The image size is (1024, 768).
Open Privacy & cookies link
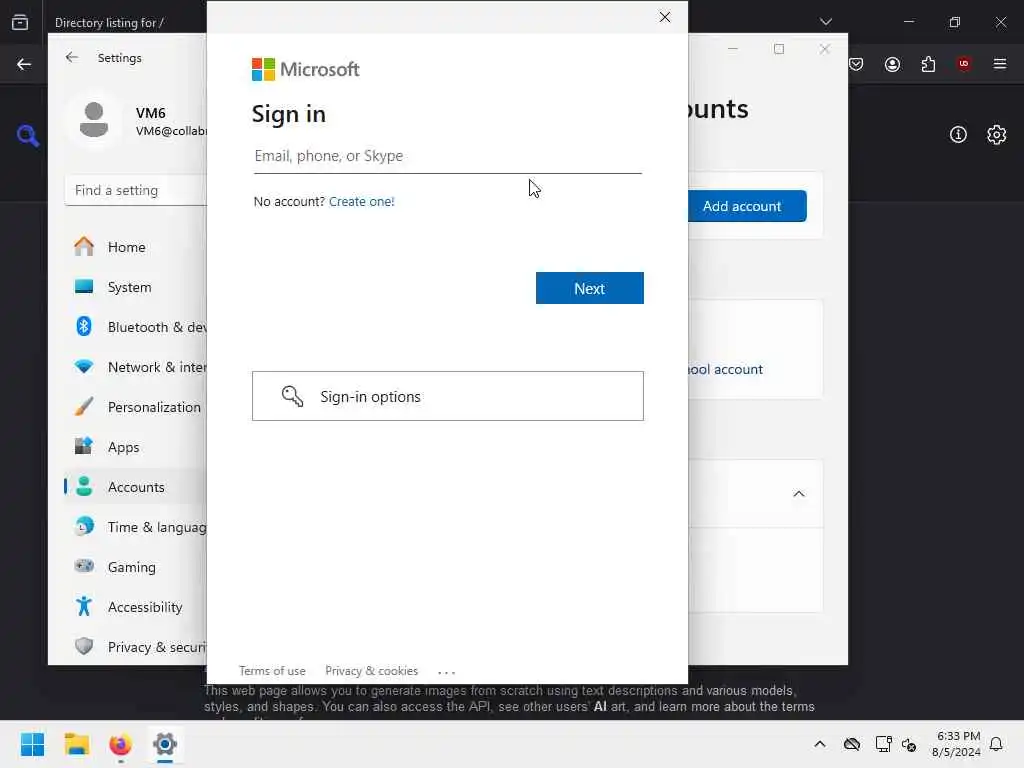pyautogui.click(x=371, y=671)
